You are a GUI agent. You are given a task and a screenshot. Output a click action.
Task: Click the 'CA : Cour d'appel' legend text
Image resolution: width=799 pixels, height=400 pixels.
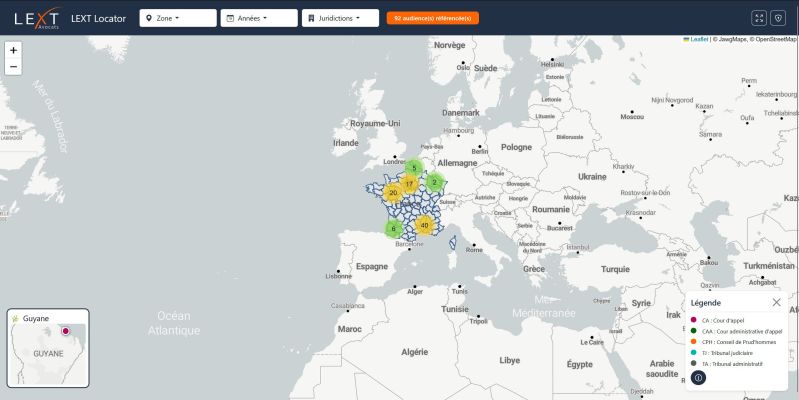(724, 320)
